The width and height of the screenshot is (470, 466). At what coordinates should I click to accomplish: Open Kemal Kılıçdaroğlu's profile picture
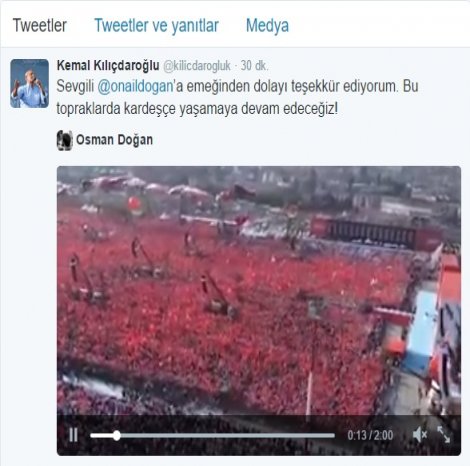(x=29, y=83)
